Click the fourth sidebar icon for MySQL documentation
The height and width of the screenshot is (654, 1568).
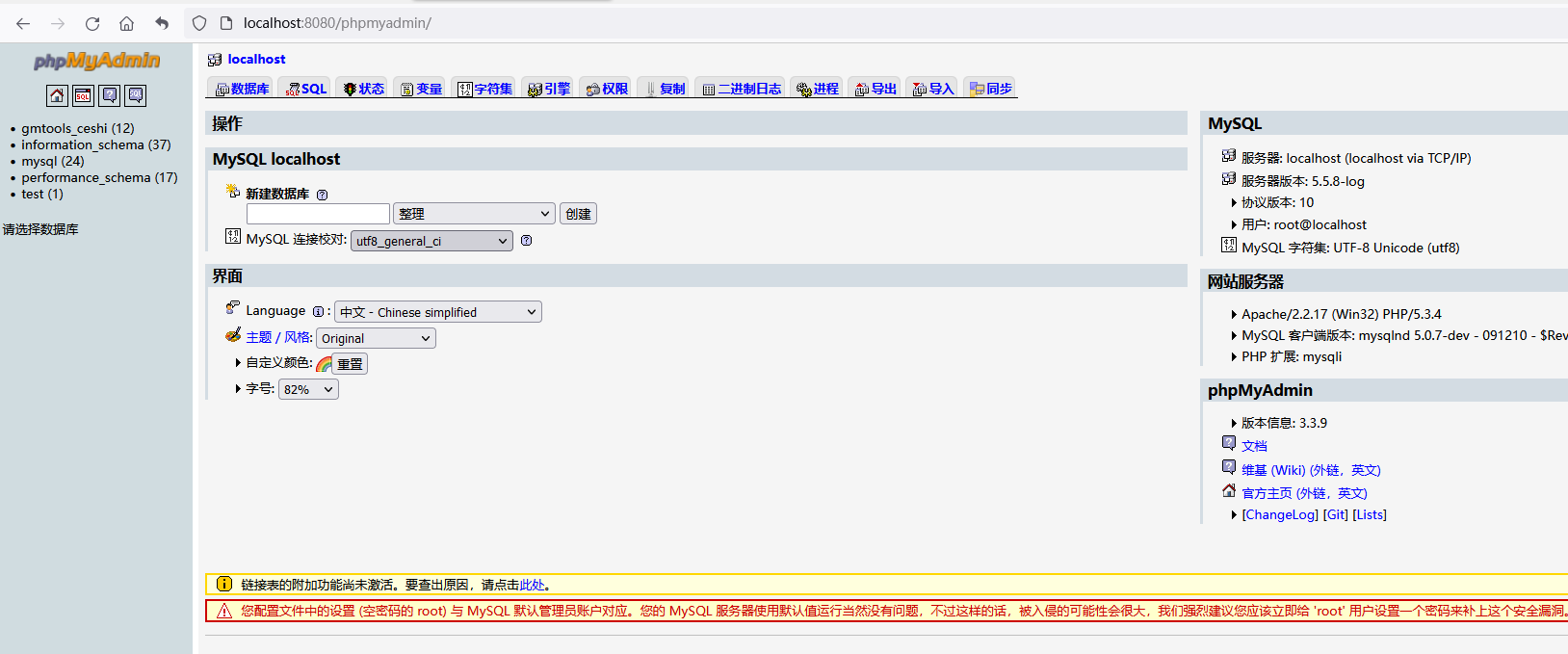tap(136, 95)
